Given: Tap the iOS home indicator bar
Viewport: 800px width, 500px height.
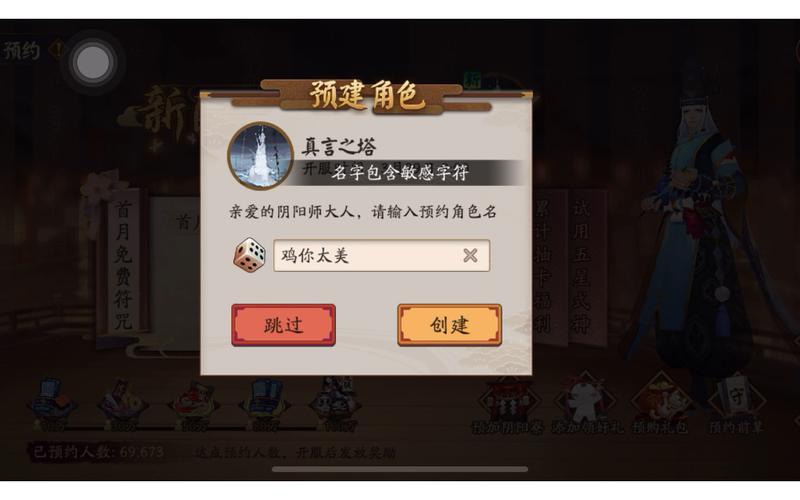Looking at the screenshot, I should coord(400,469).
